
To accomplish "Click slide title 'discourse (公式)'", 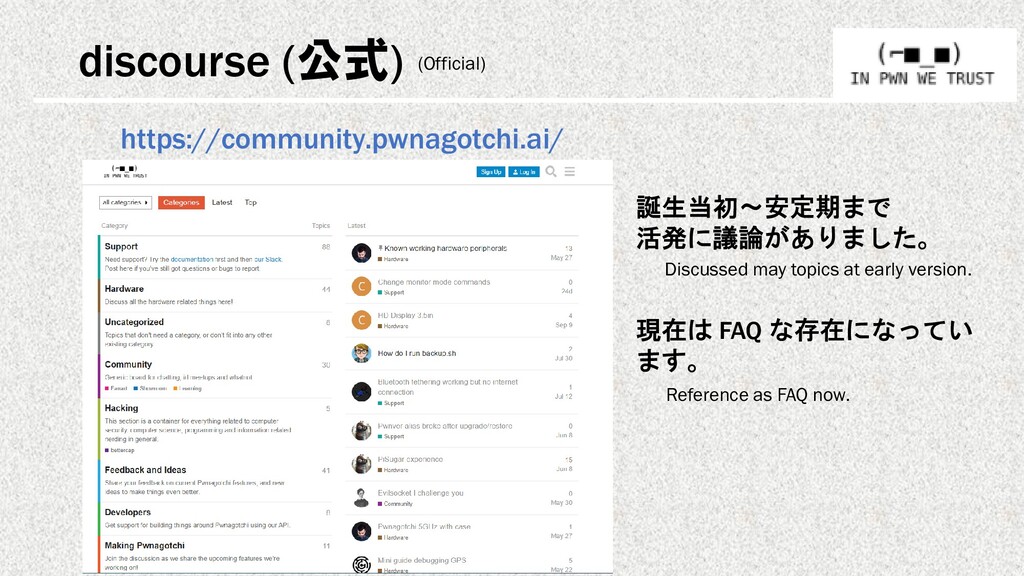I will click(241, 61).
